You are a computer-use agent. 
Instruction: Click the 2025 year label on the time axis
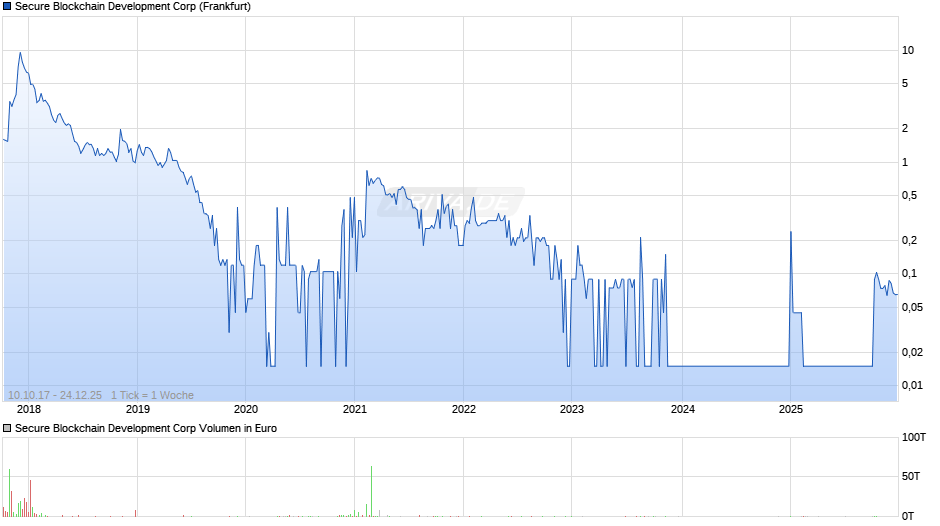click(790, 410)
